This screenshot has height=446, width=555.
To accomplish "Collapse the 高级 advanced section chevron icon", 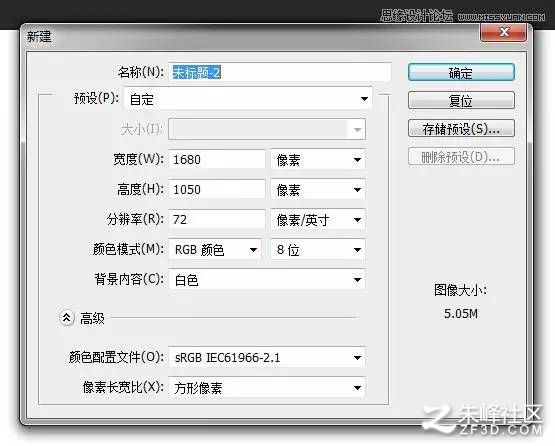I will [x=67, y=318].
